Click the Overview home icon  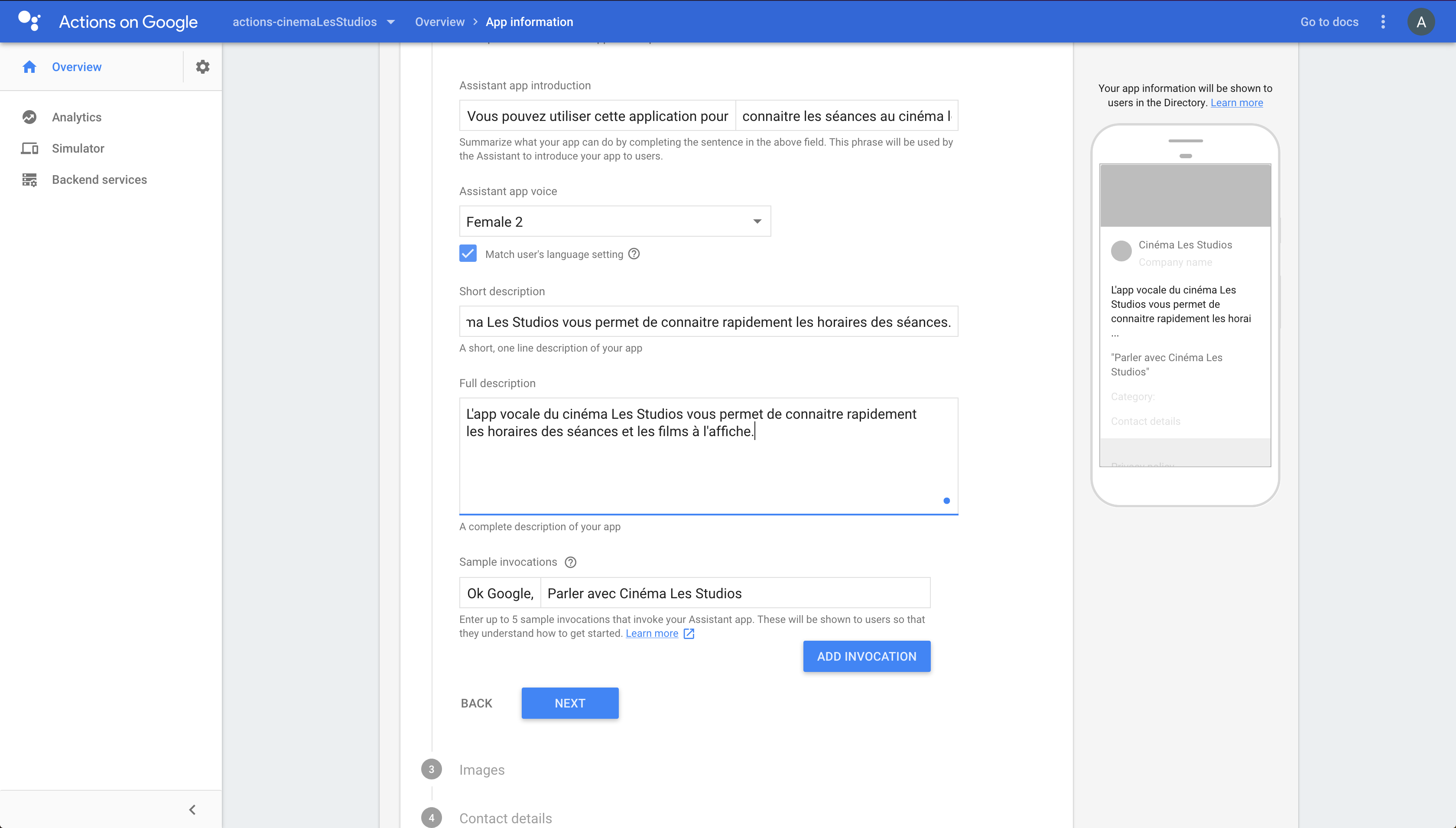(29, 67)
